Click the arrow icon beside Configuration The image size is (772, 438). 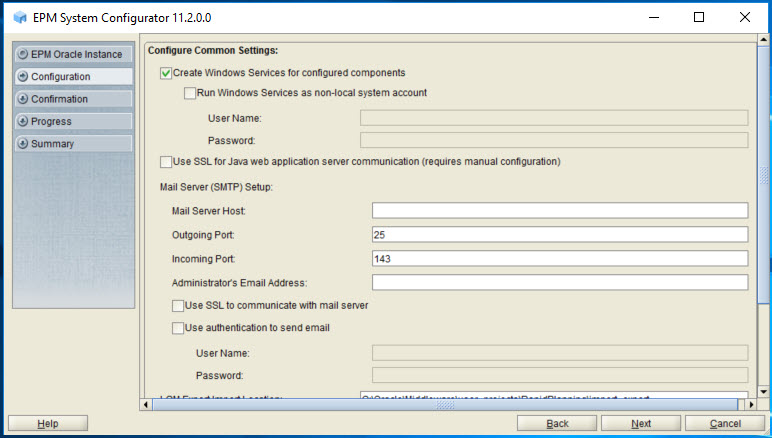coord(23,76)
